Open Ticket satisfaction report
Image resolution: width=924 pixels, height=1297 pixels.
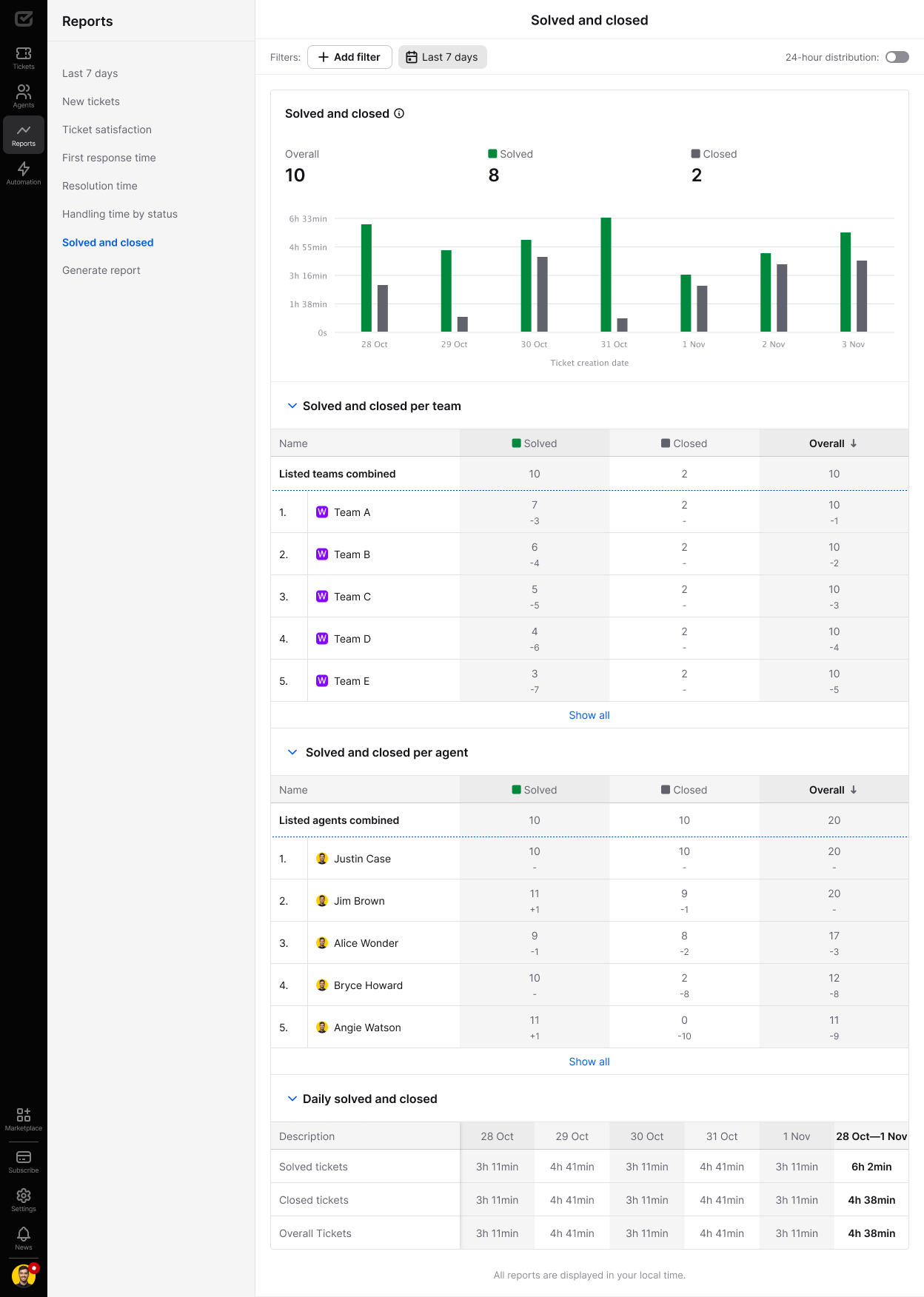pyautogui.click(x=107, y=130)
